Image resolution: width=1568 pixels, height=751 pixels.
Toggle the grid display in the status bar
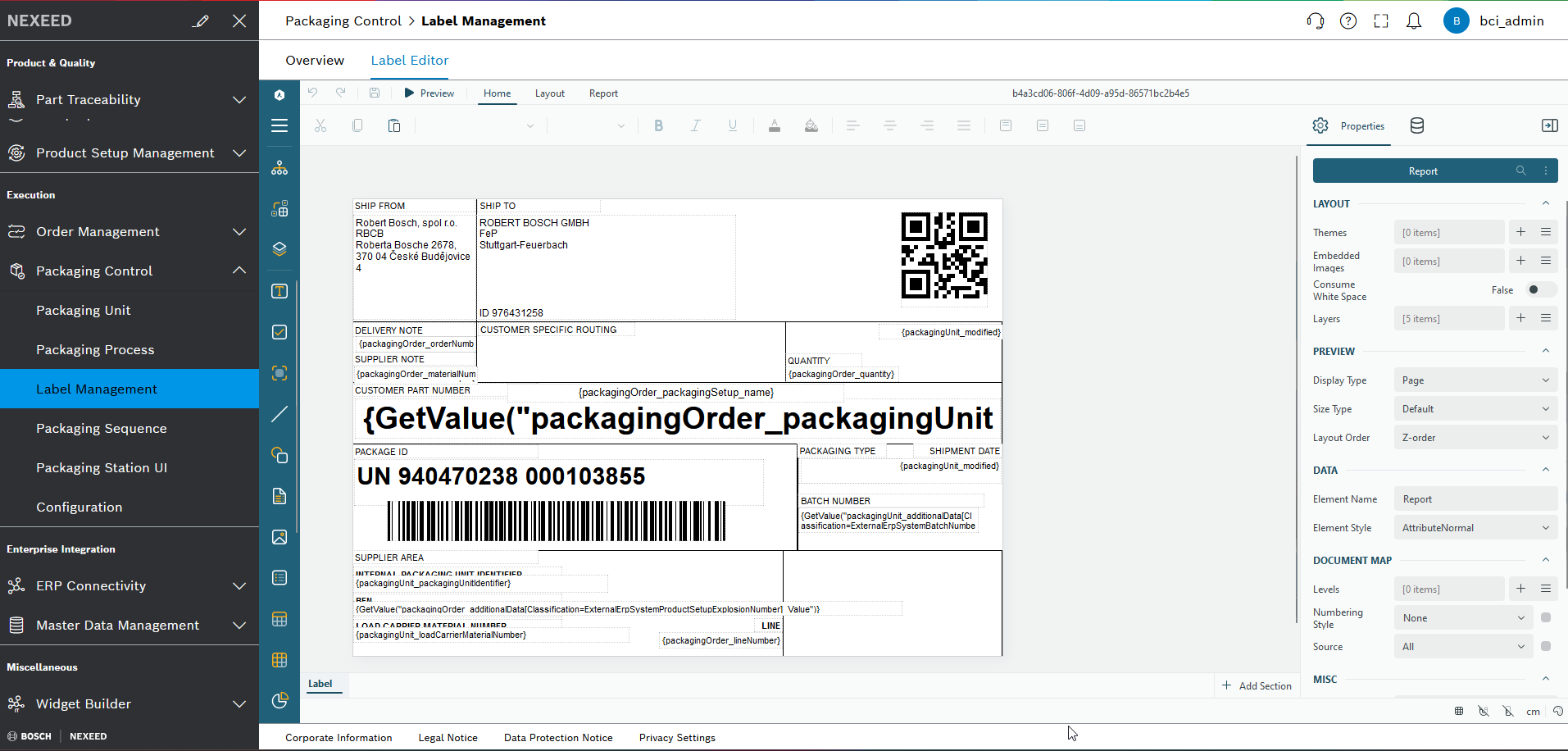click(1458, 711)
